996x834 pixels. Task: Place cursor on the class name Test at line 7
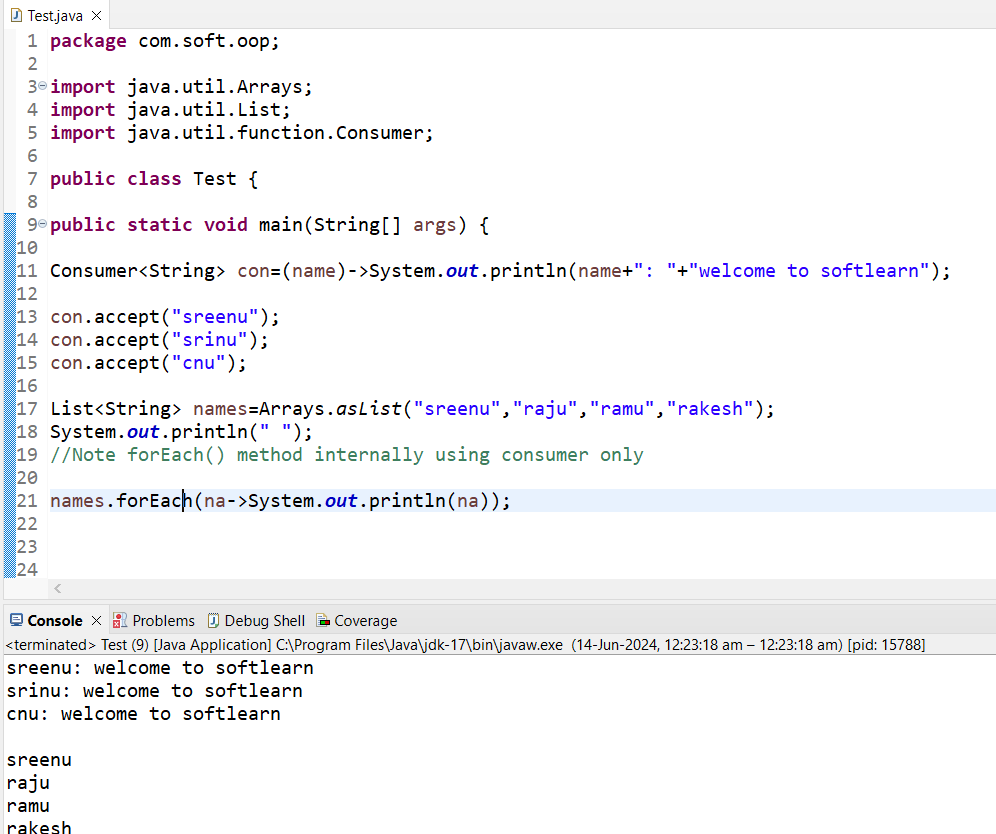pos(214,179)
